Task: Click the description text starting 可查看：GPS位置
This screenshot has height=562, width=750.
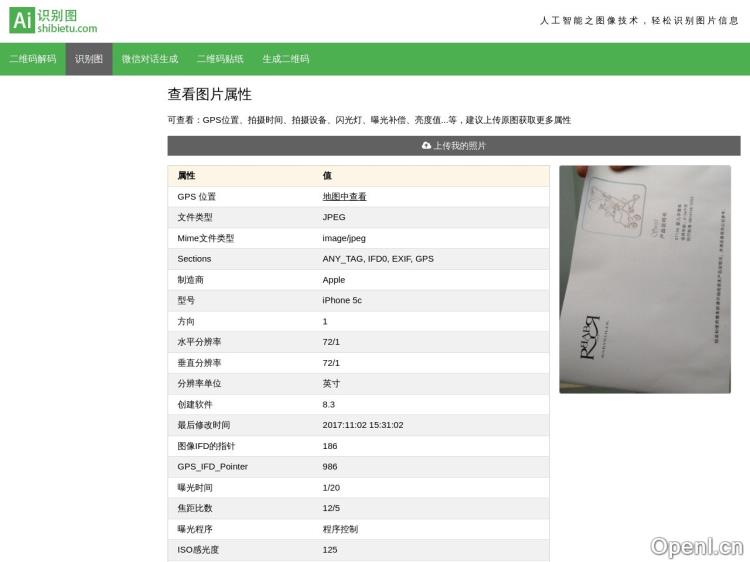Action: 369,120
